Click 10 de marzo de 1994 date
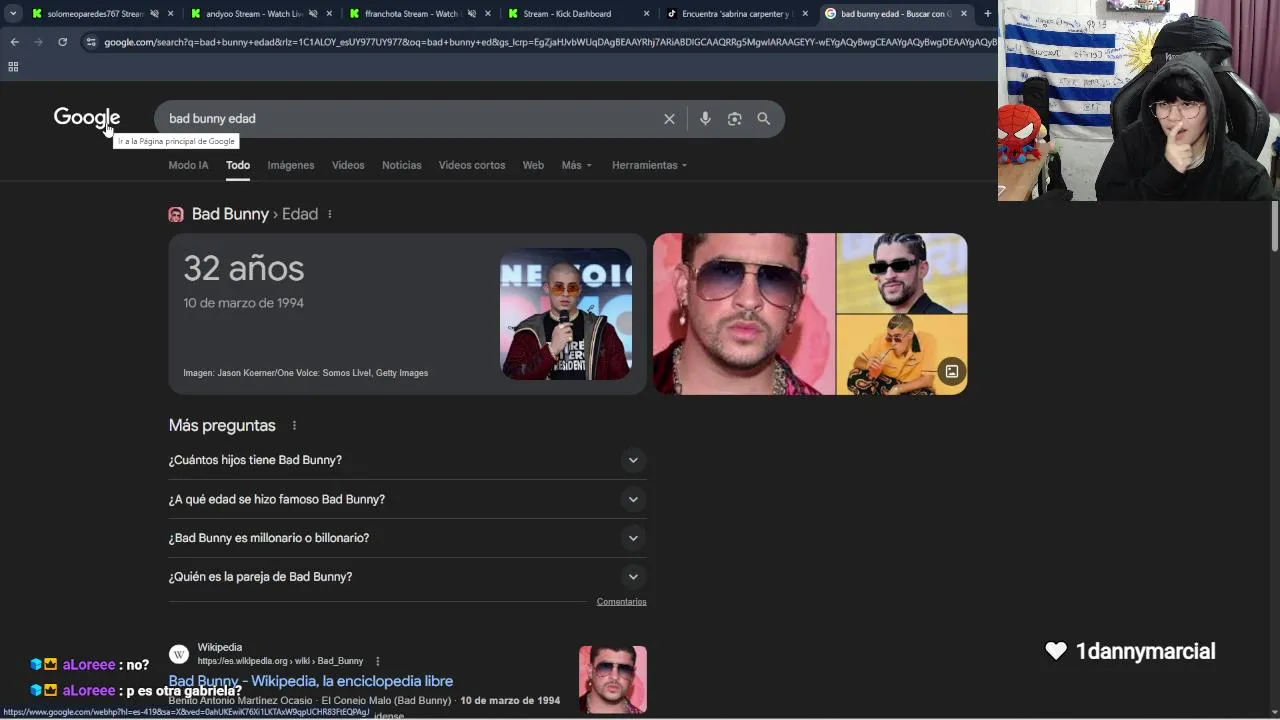The image size is (1280, 720). click(243, 303)
